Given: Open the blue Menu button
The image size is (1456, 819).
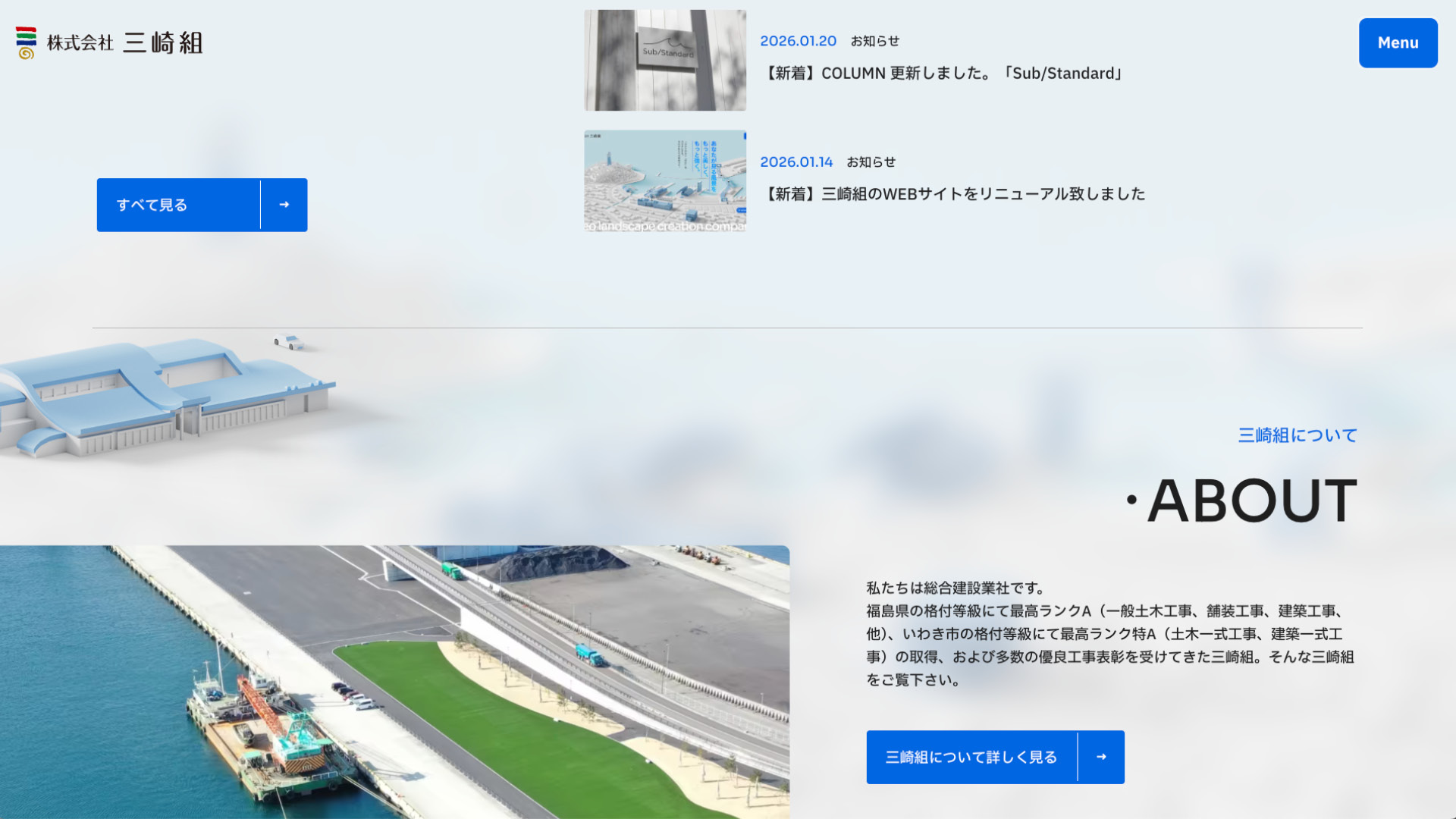Looking at the screenshot, I should [1398, 43].
